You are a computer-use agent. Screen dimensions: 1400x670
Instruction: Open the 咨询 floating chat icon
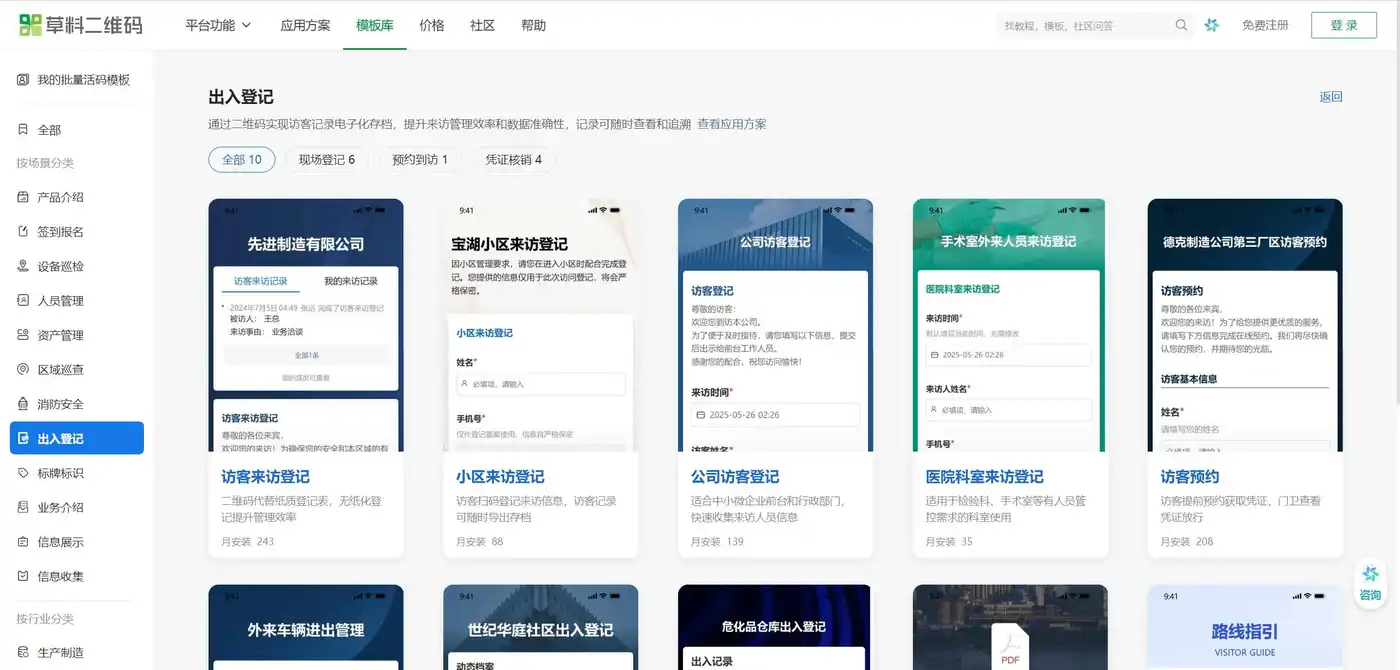(1370, 583)
